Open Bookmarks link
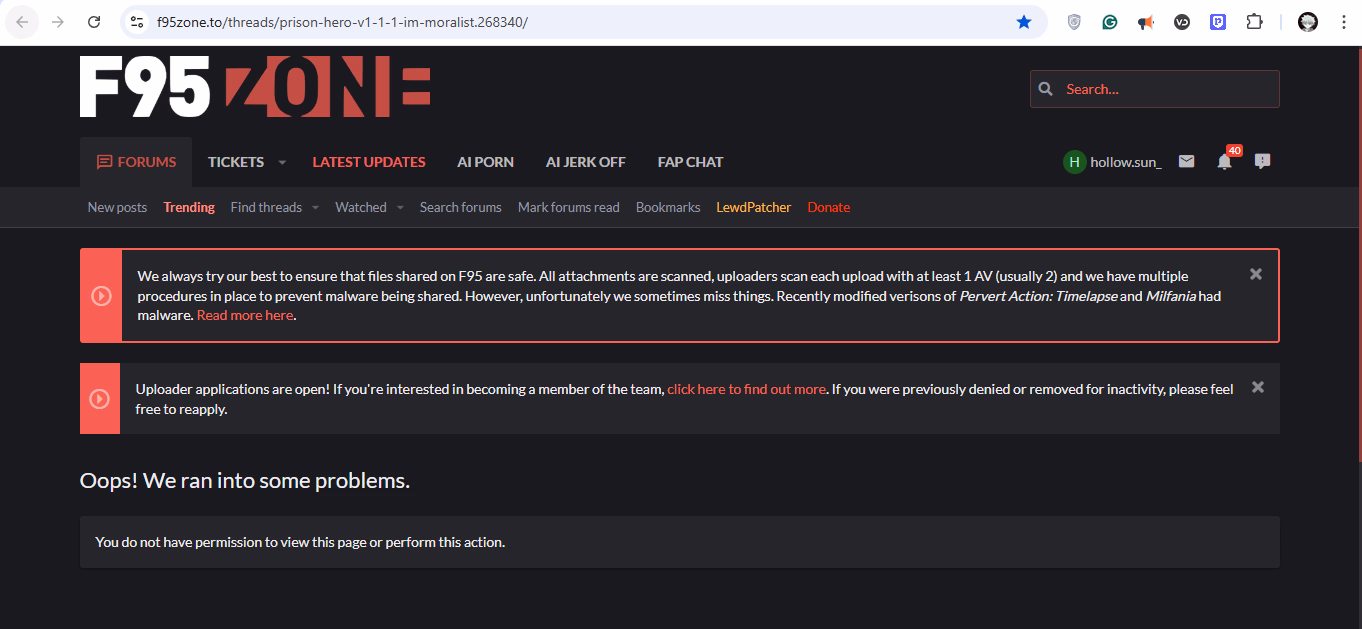 pyautogui.click(x=668, y=207)
